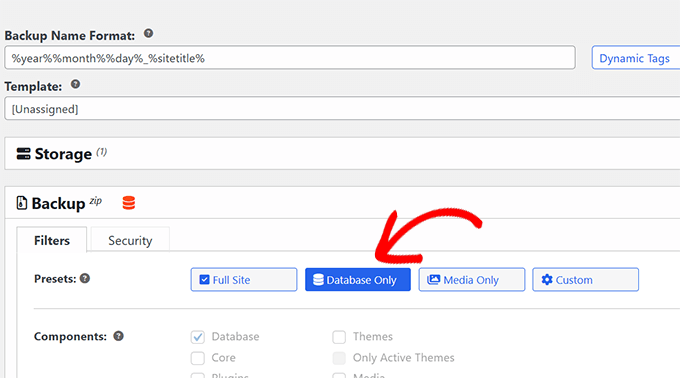Image resolution: width=680 pixels, height=378 pixels.
Task: Select the Media Only preset
Action: pos(472,280)
